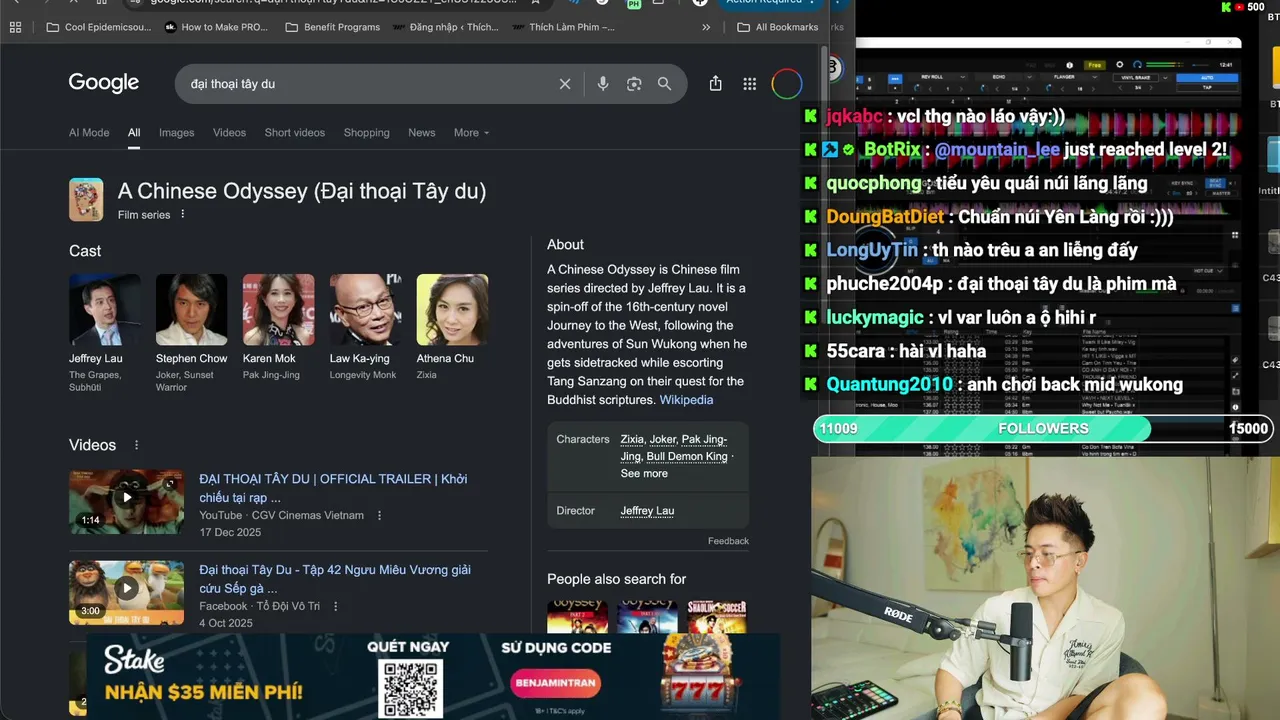1280x720 pixels.
Task: Expand characters list with See more
Action: click(644, 474)
